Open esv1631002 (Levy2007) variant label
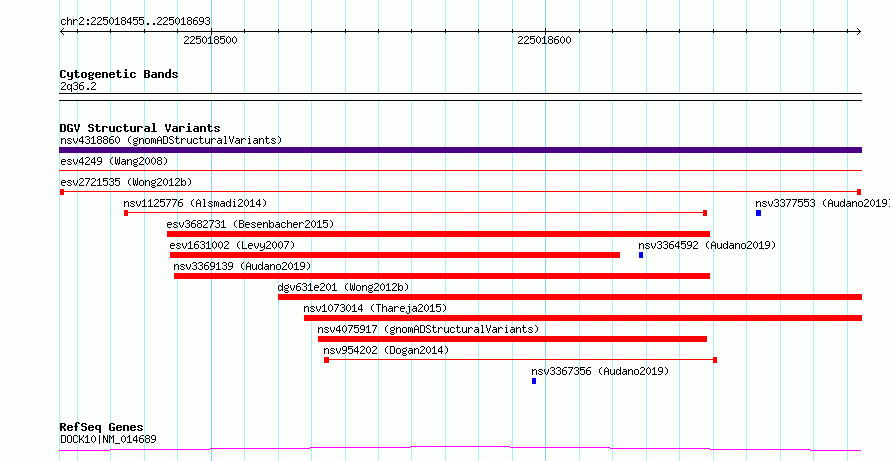890x461 pixels. tap(232, 245)
